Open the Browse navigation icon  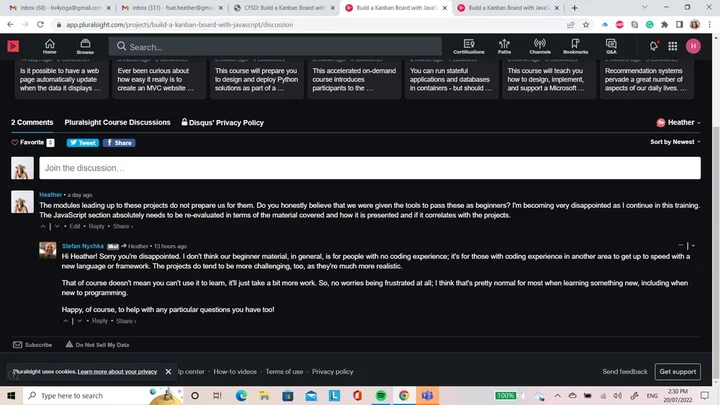[83, 46]
